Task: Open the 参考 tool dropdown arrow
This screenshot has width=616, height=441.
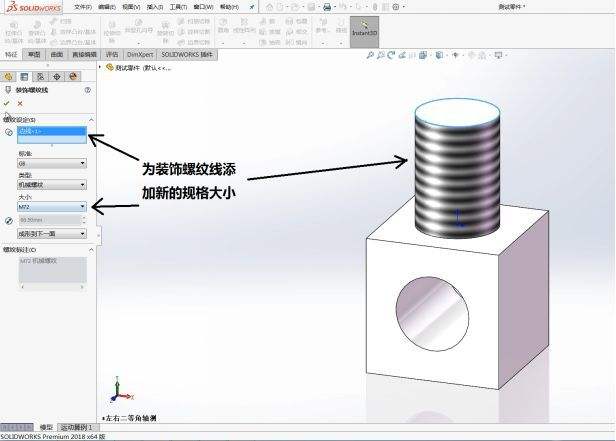Action: pyautogui.click(x=323, y=42)
